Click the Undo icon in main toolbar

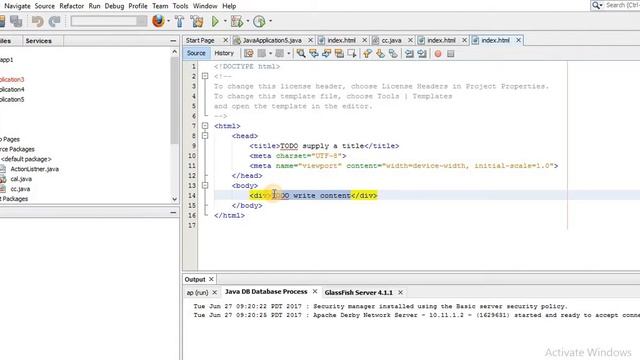coord(38,21)
